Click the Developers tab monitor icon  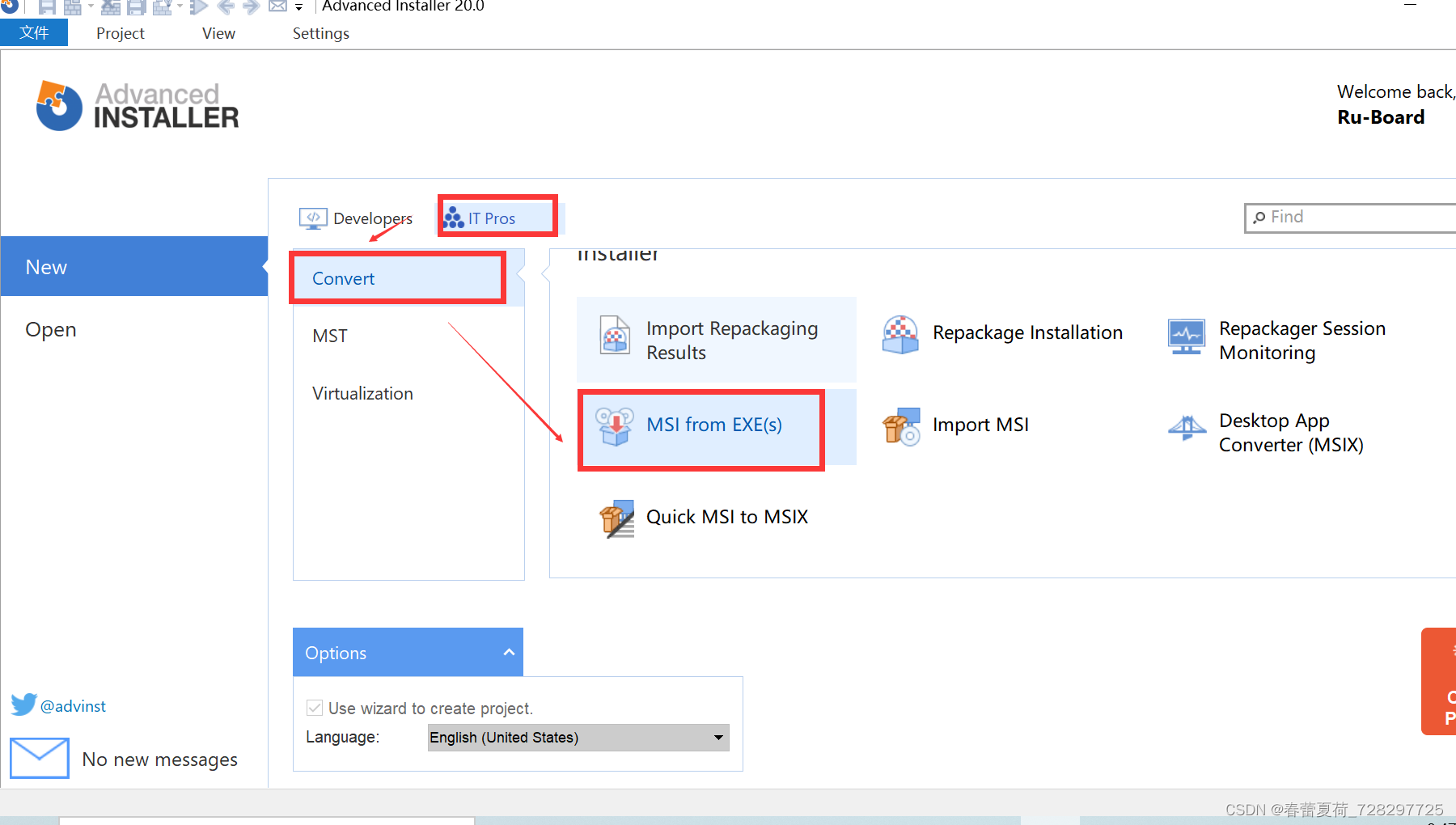click(313, 218)
